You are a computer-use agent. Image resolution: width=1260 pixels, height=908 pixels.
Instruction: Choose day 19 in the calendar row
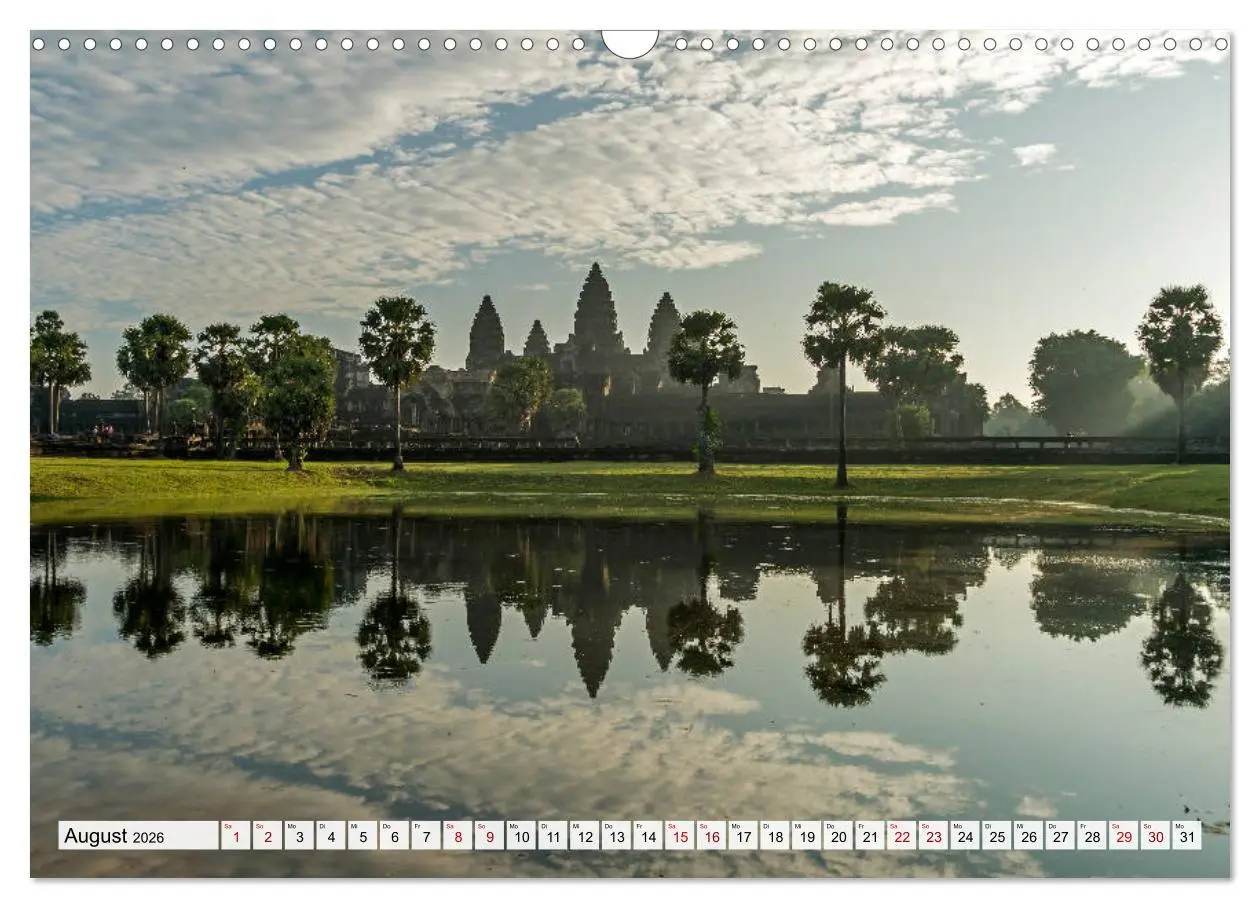806,836
